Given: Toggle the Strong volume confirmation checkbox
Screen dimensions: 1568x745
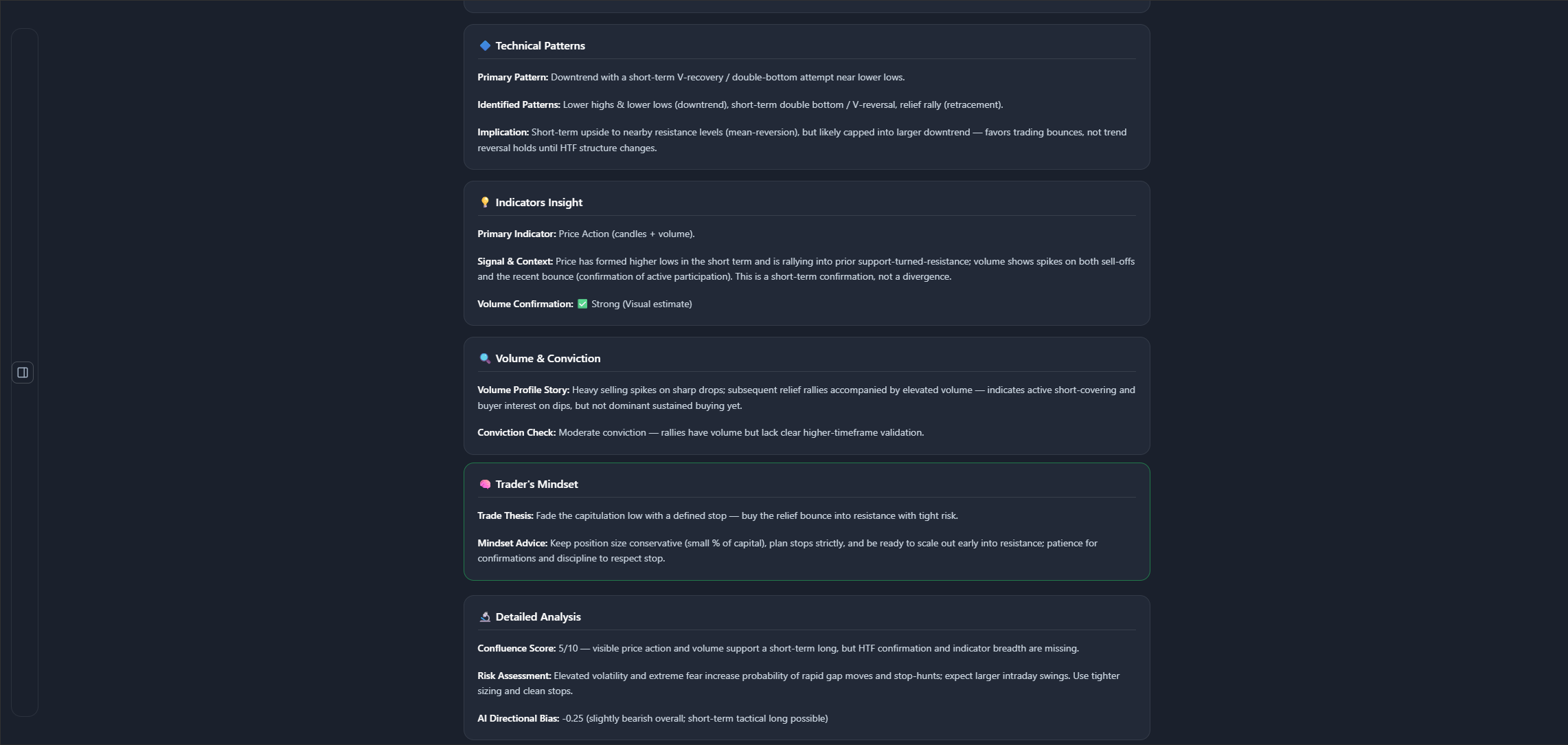Looking at the screenshot, I should pyautogui.click(x=582, y=303).
